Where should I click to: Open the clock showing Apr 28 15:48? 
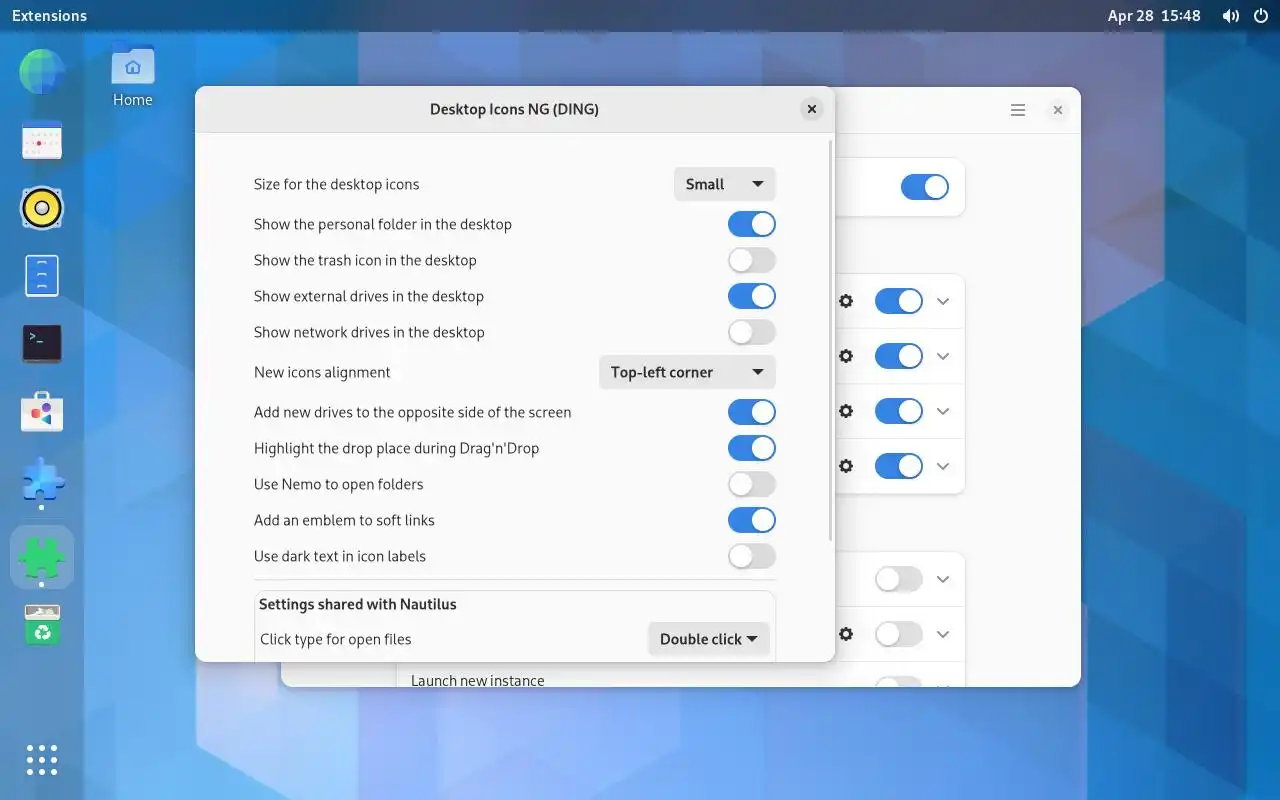coord(1154,16)
